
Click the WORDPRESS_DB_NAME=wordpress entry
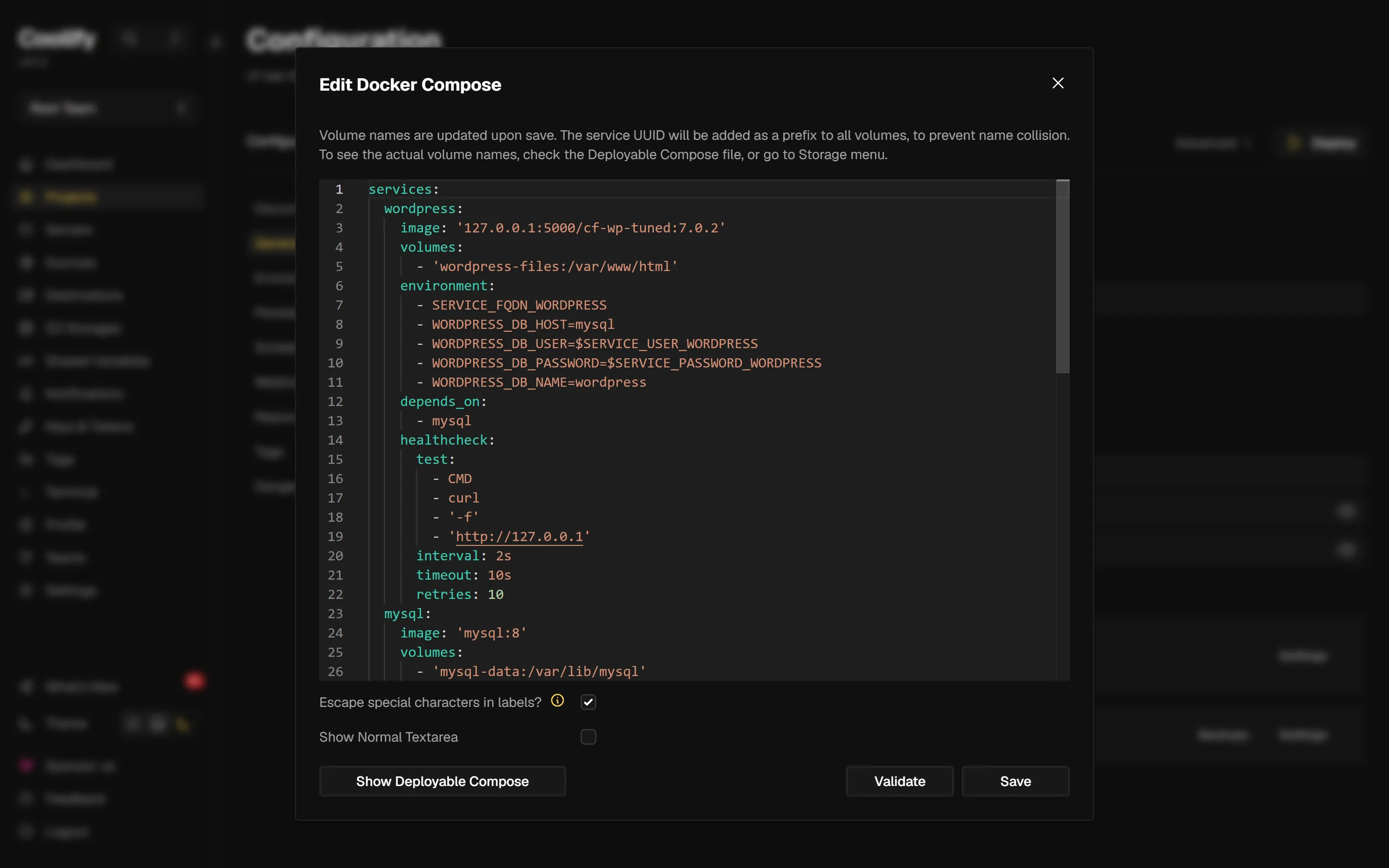(x=539, y=382)
